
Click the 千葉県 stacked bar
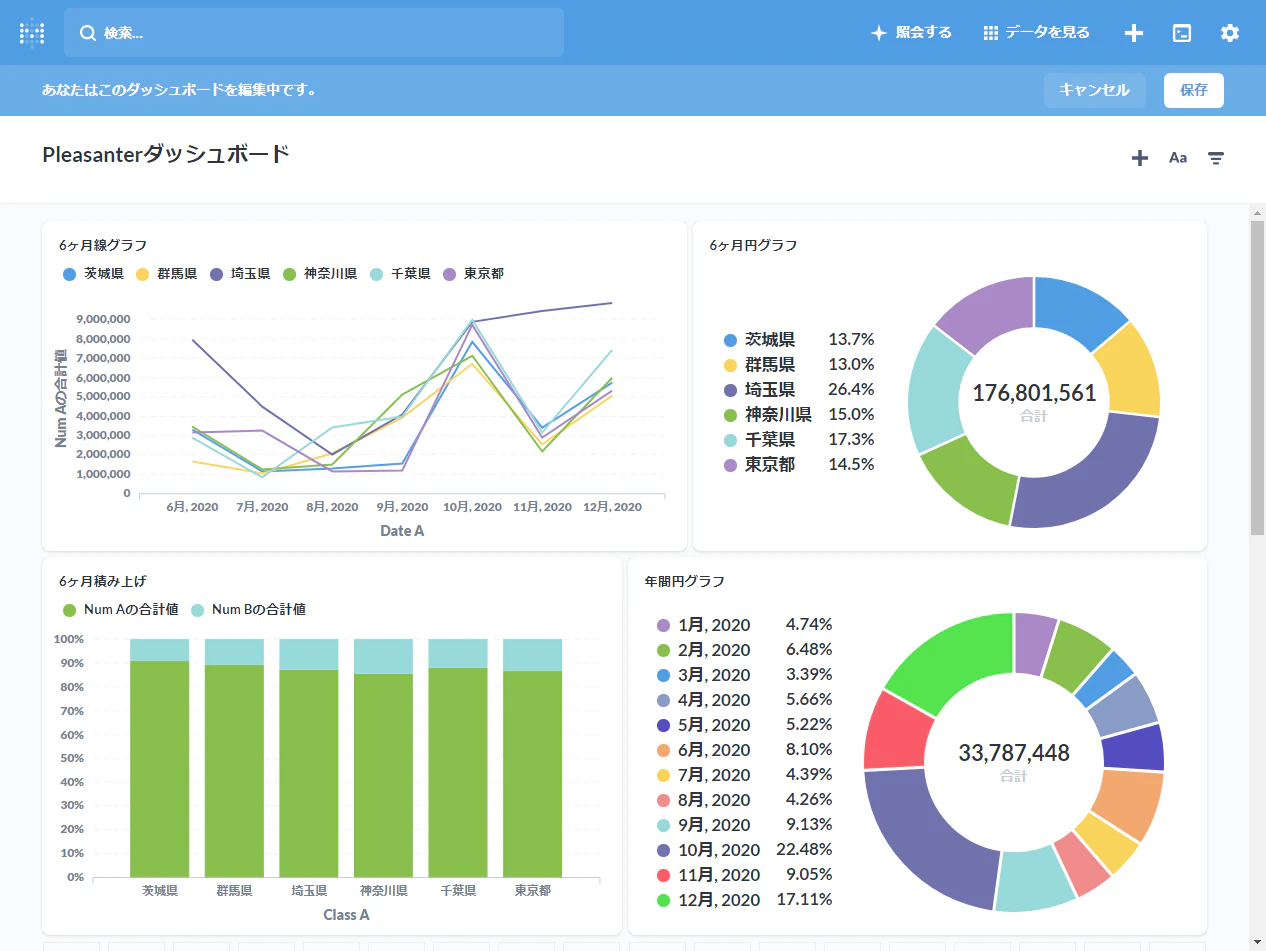pyautogui.click(x=458, y=758)
